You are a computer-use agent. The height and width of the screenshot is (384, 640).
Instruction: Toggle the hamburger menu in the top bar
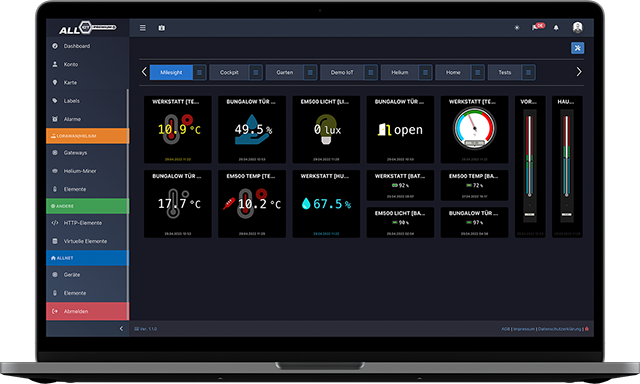(x=142, y=28)
